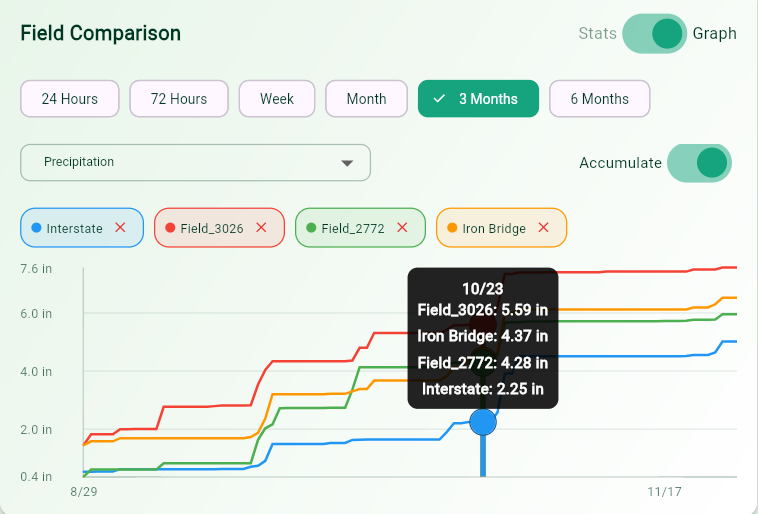Toggle the Stats/Graph switch
758x514 pixels.
(x=654, y=33)
